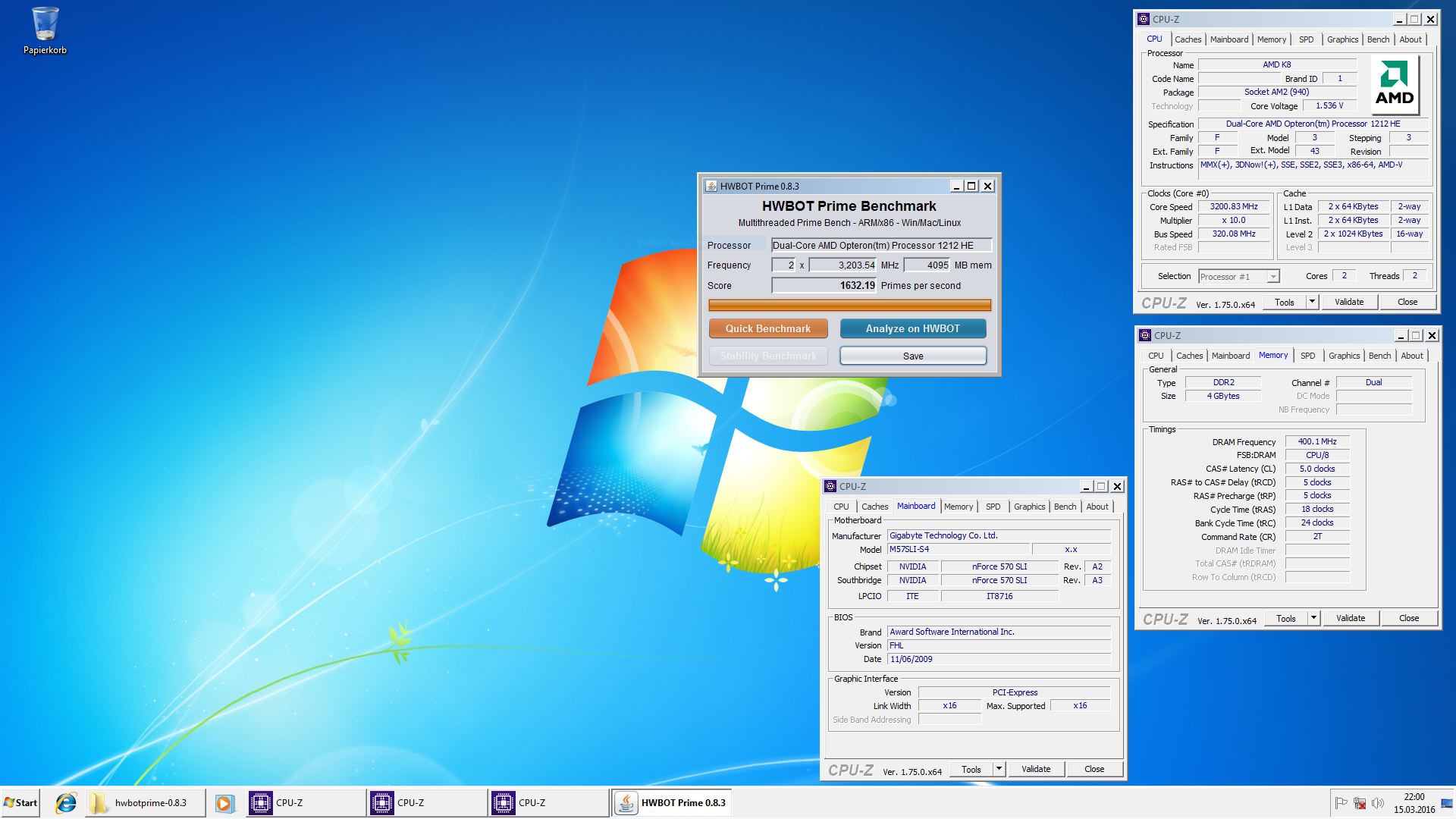Select the Southbridge value nForce 570 SLI
Image resolution: width=1456 pixels, height=819 pixels.
pyautogui.click(x=999, y=580)
